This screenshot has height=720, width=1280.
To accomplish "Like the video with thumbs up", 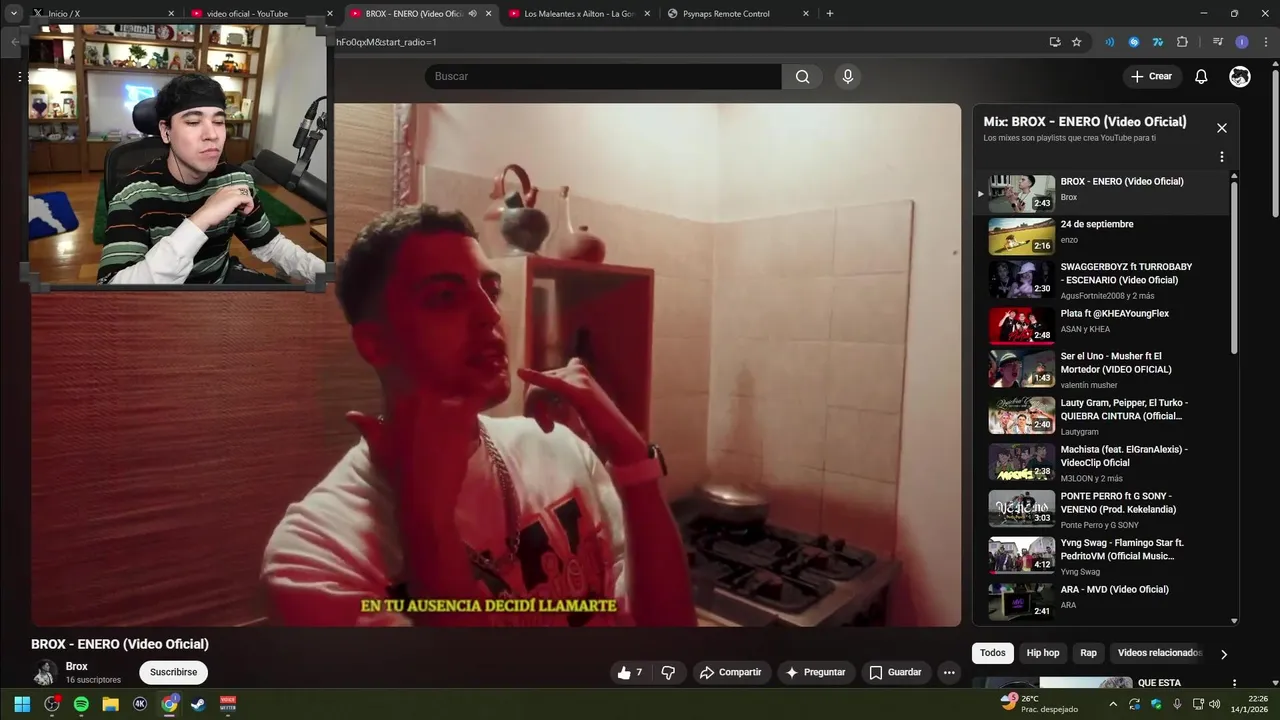I will point(630,673).
